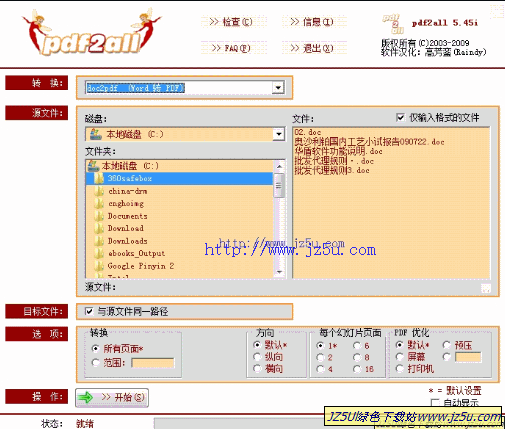Select 本地磁盘 (C:) root tree row
505x429 pixels.
pyautogui.click(x=180, y=166)
